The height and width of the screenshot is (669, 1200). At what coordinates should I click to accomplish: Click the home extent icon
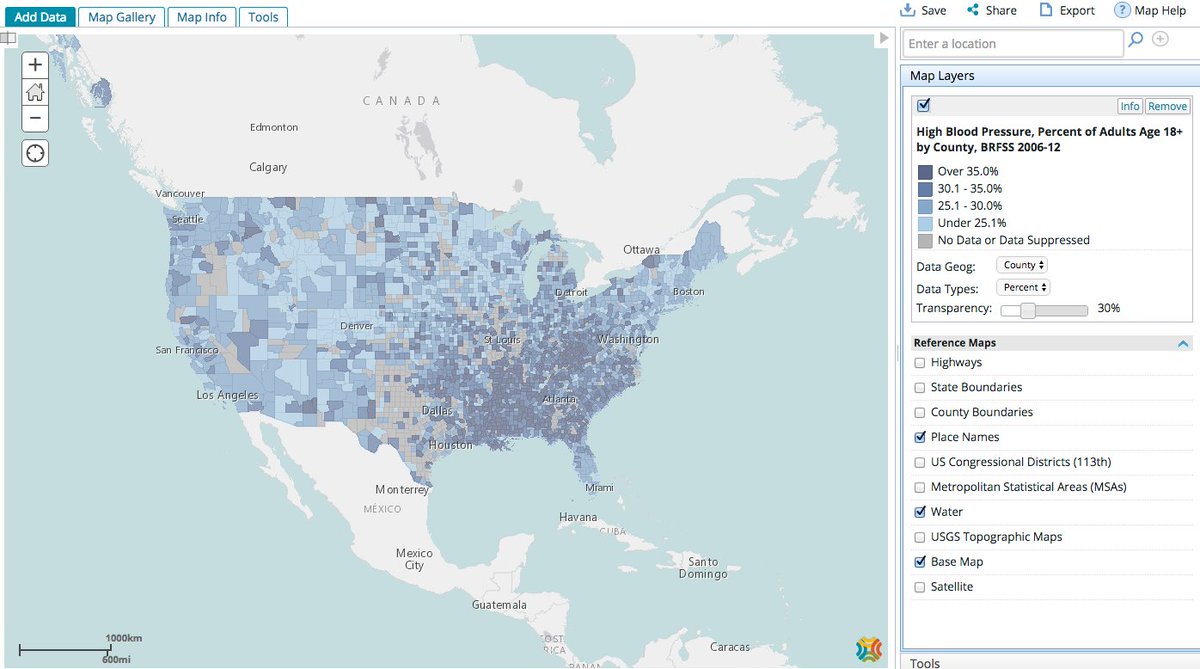point(34,91)
